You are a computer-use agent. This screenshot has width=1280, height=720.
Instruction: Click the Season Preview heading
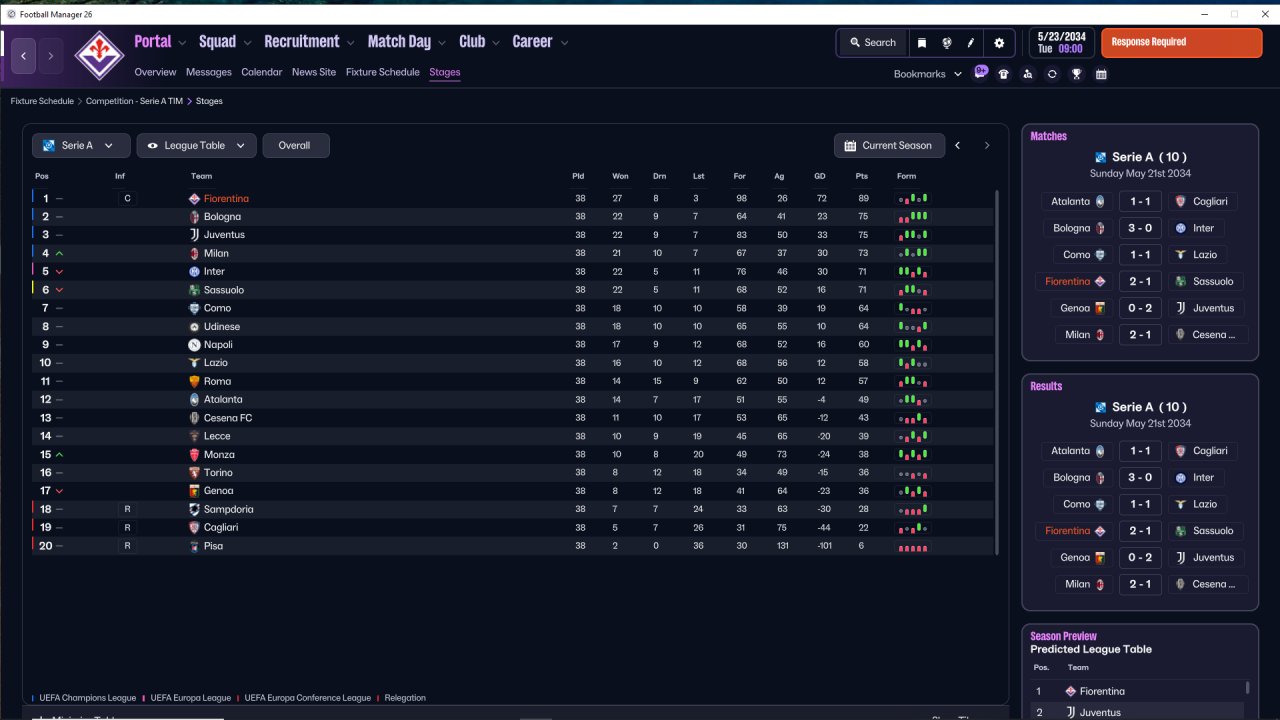[1064, 636]
